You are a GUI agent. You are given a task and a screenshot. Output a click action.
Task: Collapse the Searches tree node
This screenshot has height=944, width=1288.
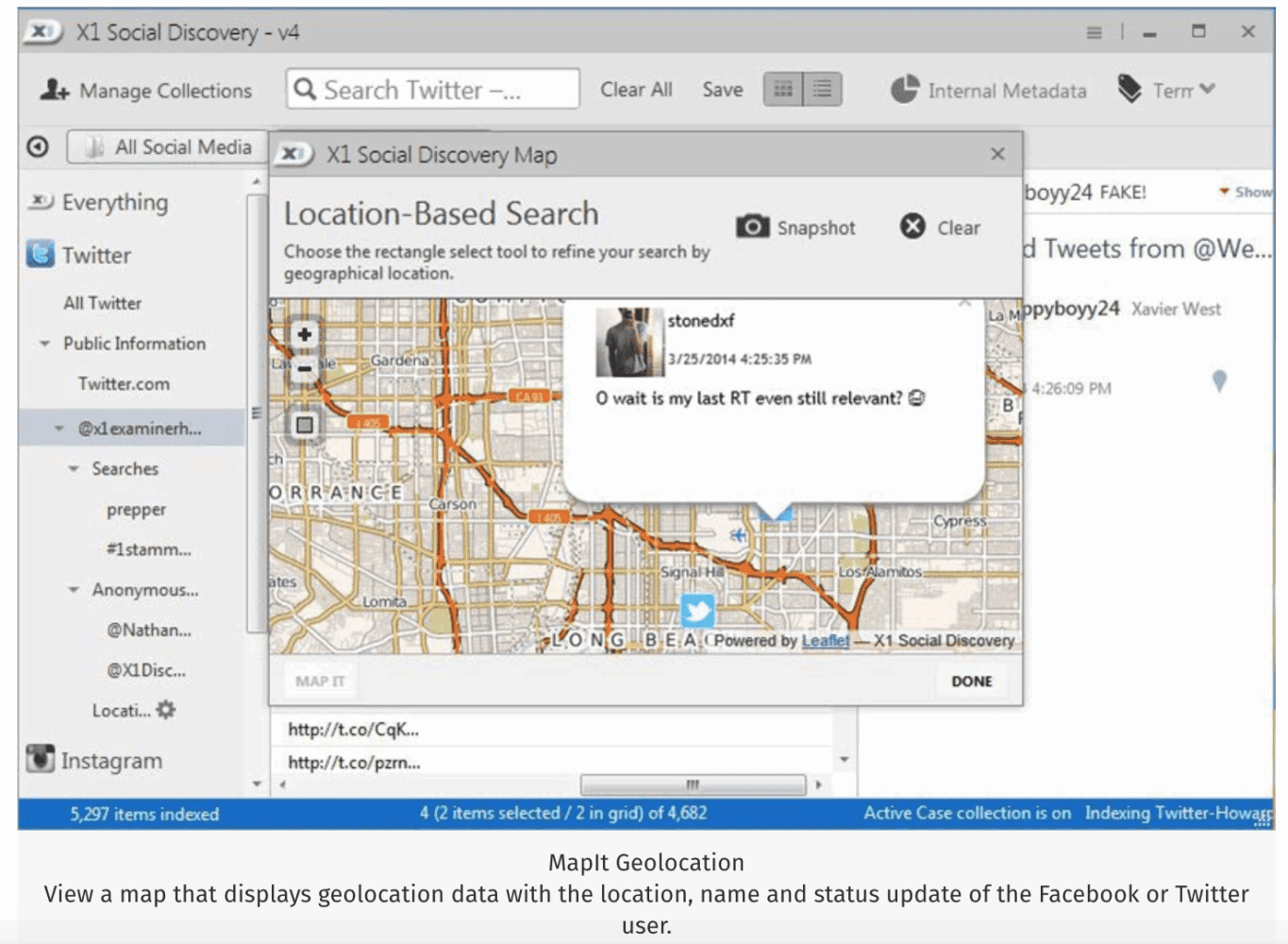coord(74,469)
